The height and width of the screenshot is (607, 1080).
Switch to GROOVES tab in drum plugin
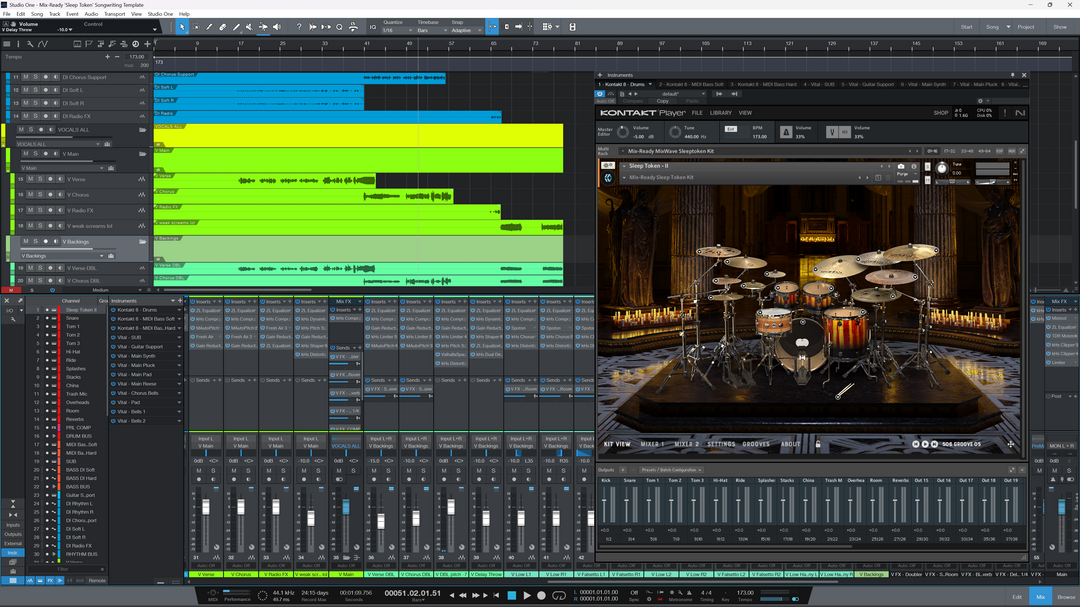click(x=756, y=444)
